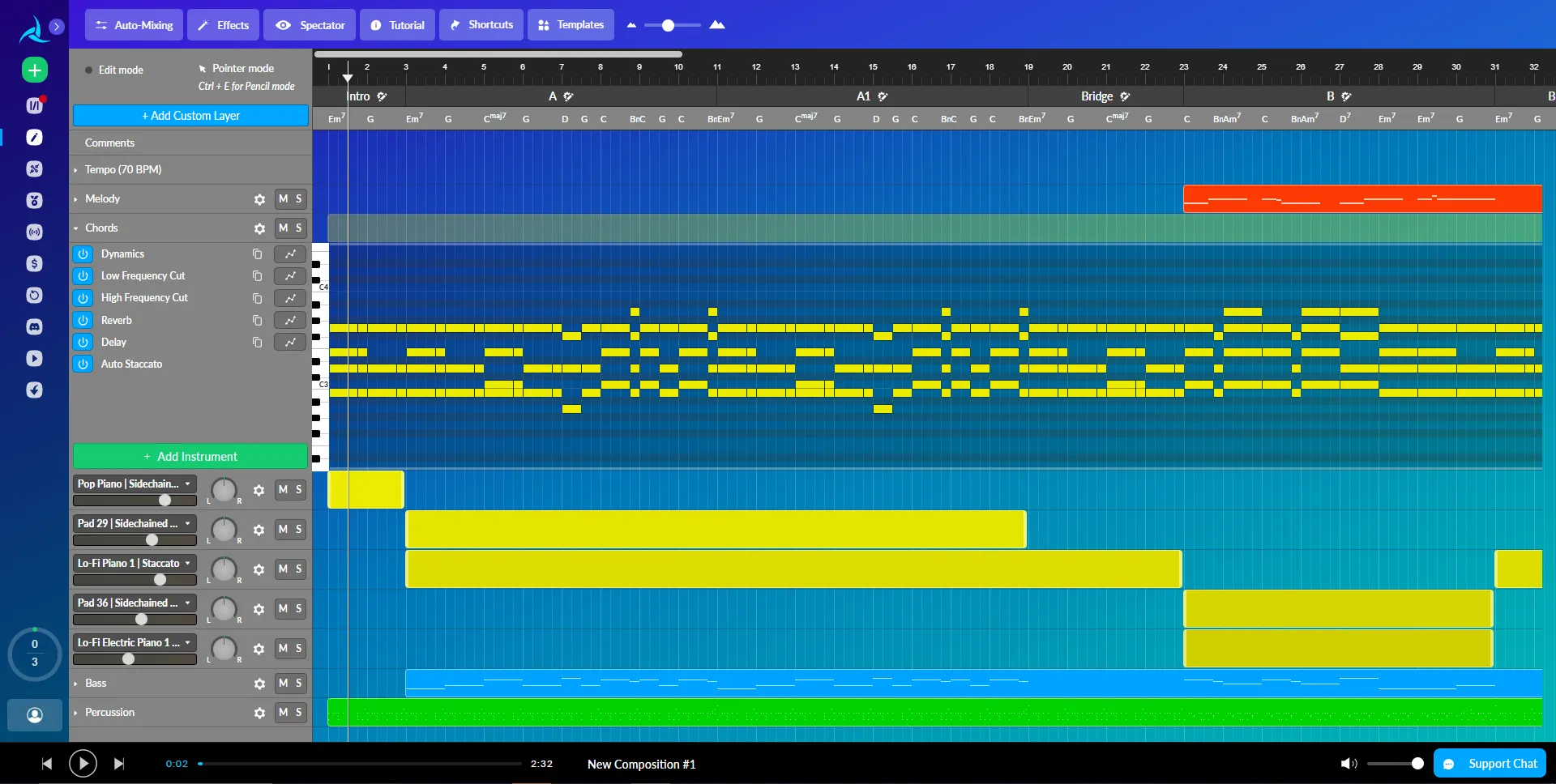The height and width of the screenshot is (784, 1556).
Task: Click the Dynamics automation curve icon
Action: click(290, 254)
